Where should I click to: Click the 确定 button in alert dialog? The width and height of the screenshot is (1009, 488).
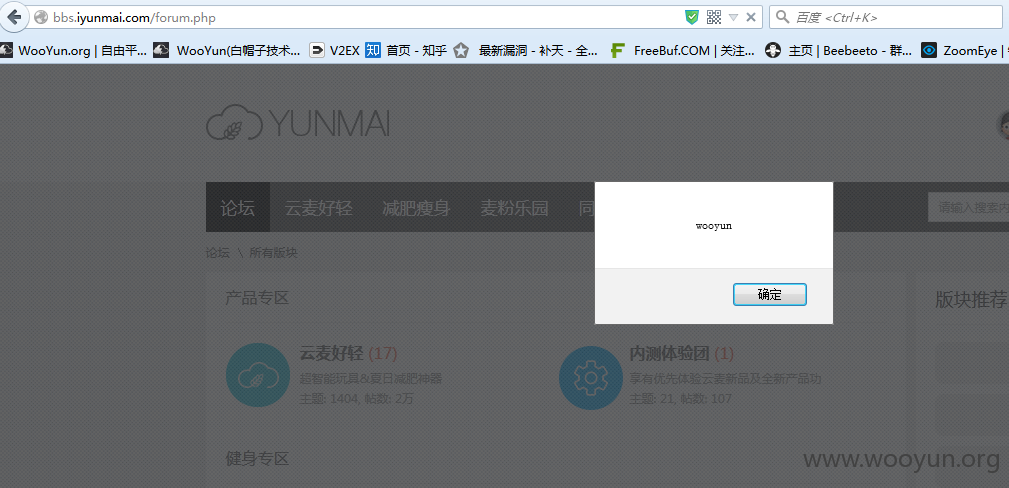click(770, 295)
